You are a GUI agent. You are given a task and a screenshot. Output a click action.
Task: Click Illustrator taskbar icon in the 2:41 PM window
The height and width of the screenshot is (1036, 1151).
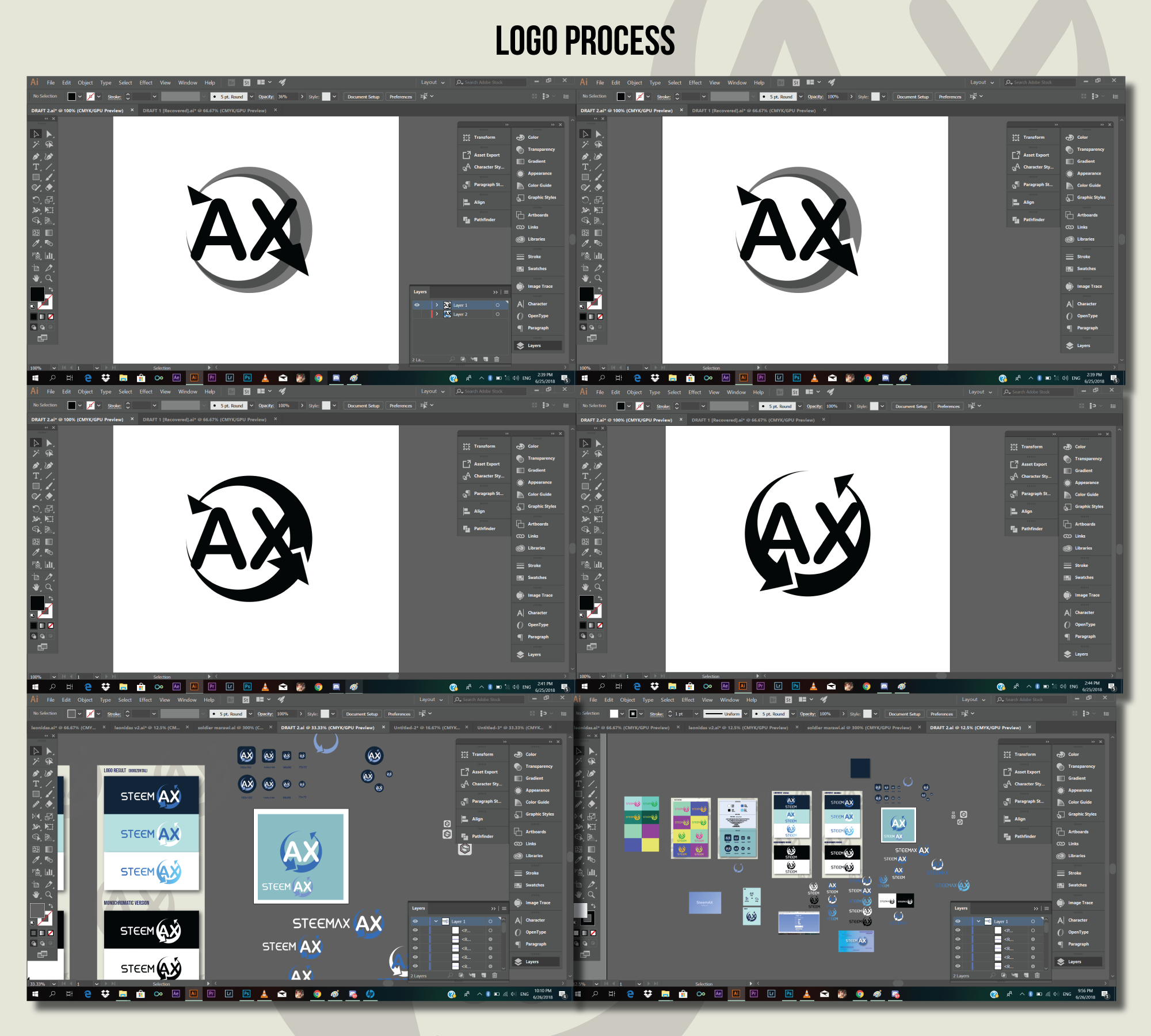click(194, 687)
